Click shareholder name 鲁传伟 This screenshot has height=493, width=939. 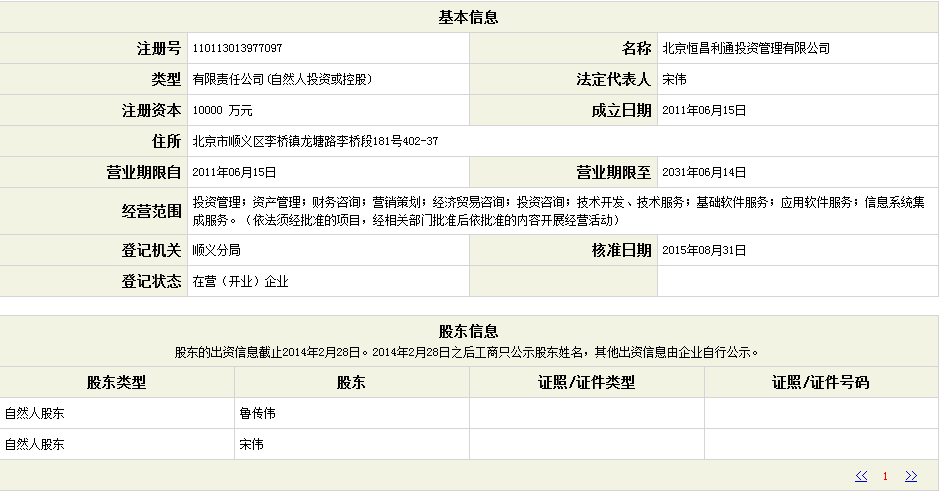258,413
